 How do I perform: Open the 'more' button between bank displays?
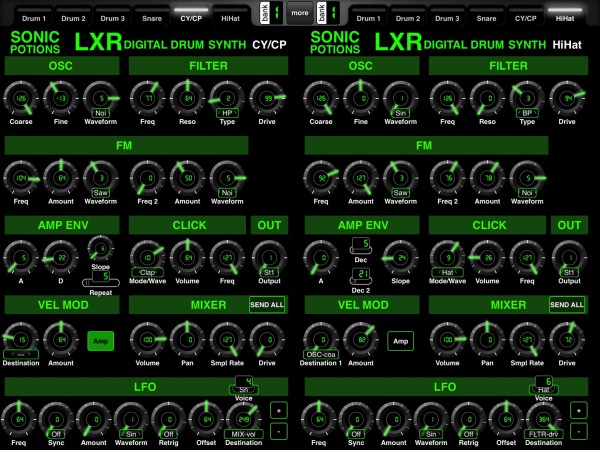[300, 13]
